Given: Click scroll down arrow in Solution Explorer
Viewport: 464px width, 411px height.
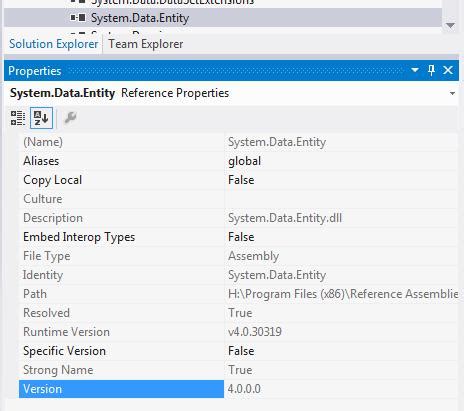Looking at the screenshot, I should tap(450, 26).
